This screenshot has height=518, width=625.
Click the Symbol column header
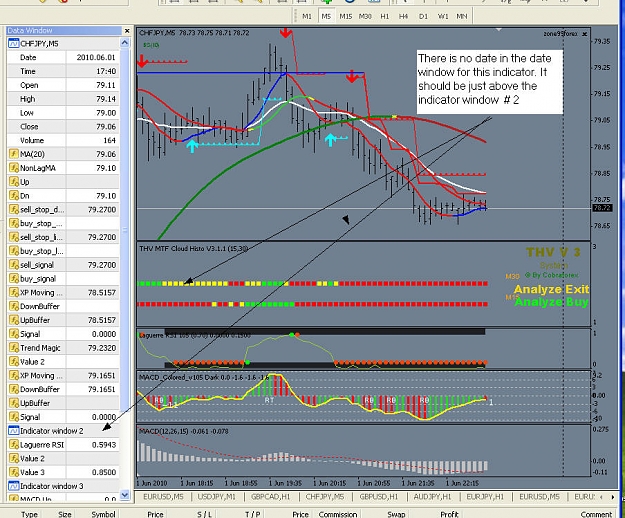(x=103, y=514)
